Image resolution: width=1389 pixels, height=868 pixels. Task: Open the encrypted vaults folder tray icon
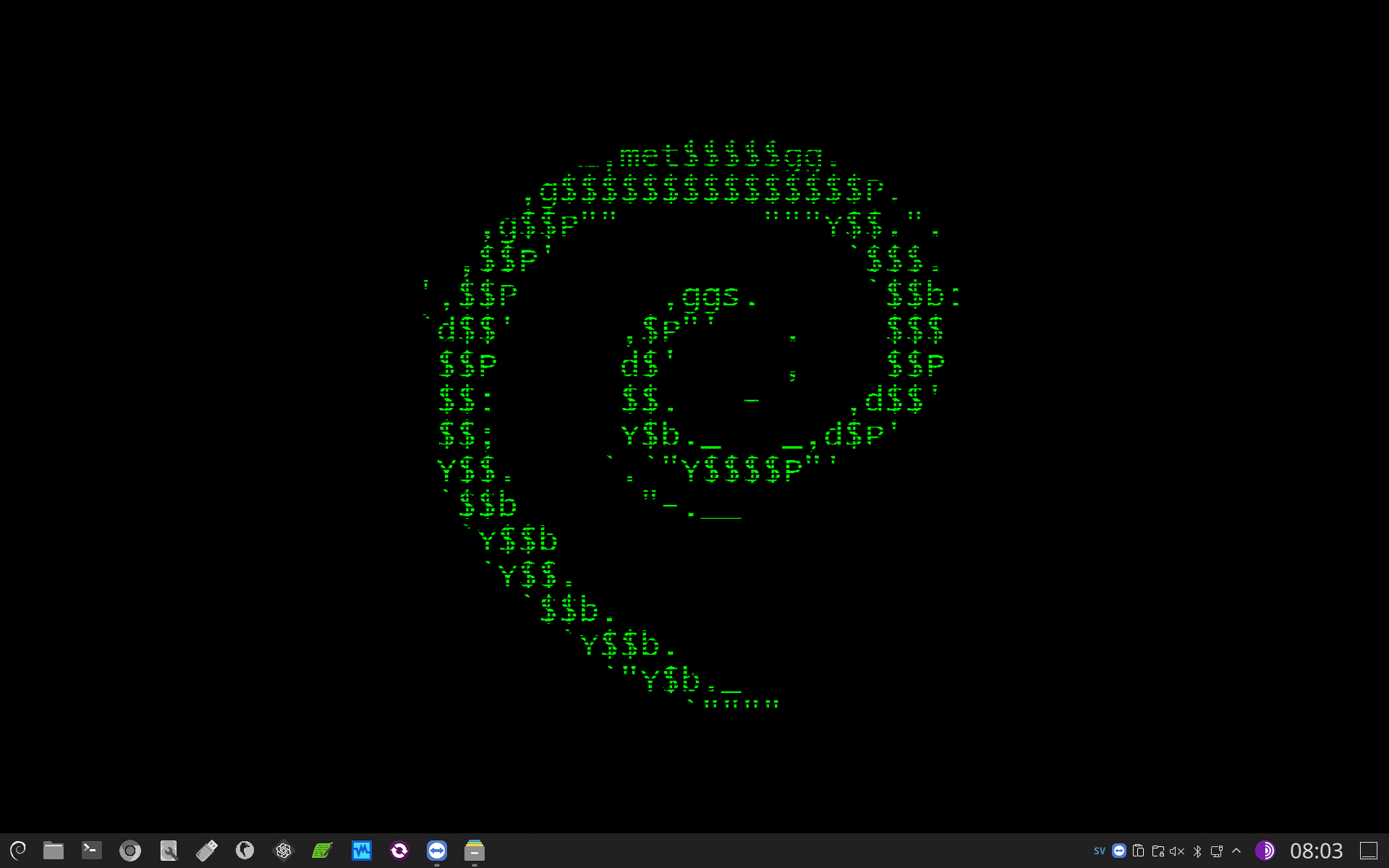1157,851
